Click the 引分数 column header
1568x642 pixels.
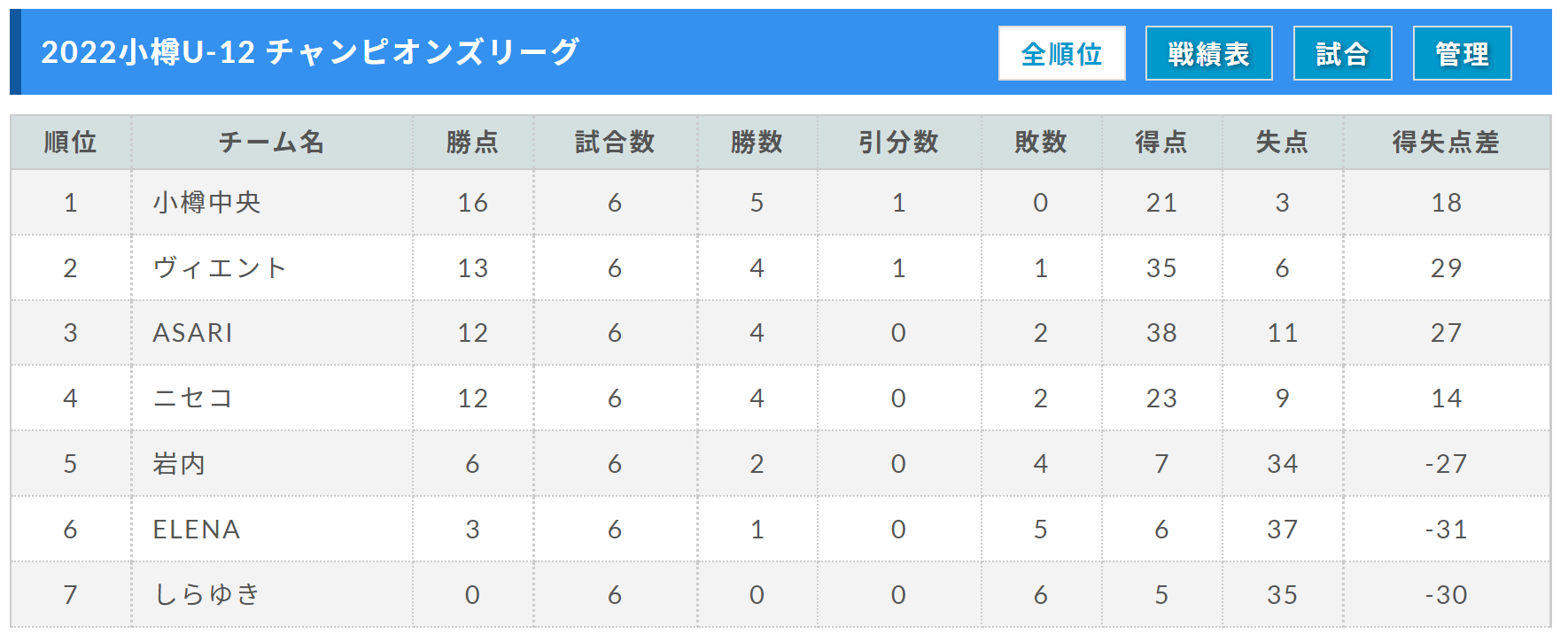[x=898, y=142]
